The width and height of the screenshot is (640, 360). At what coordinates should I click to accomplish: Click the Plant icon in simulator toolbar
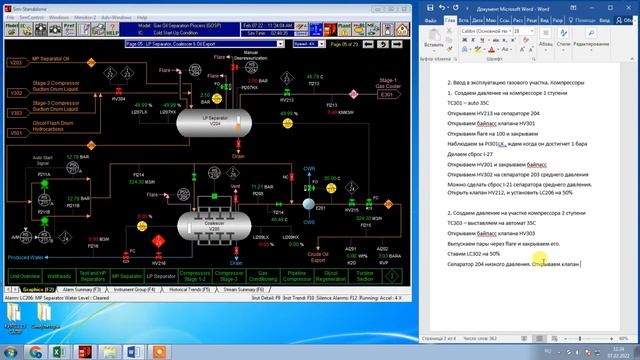click(344, 29)
